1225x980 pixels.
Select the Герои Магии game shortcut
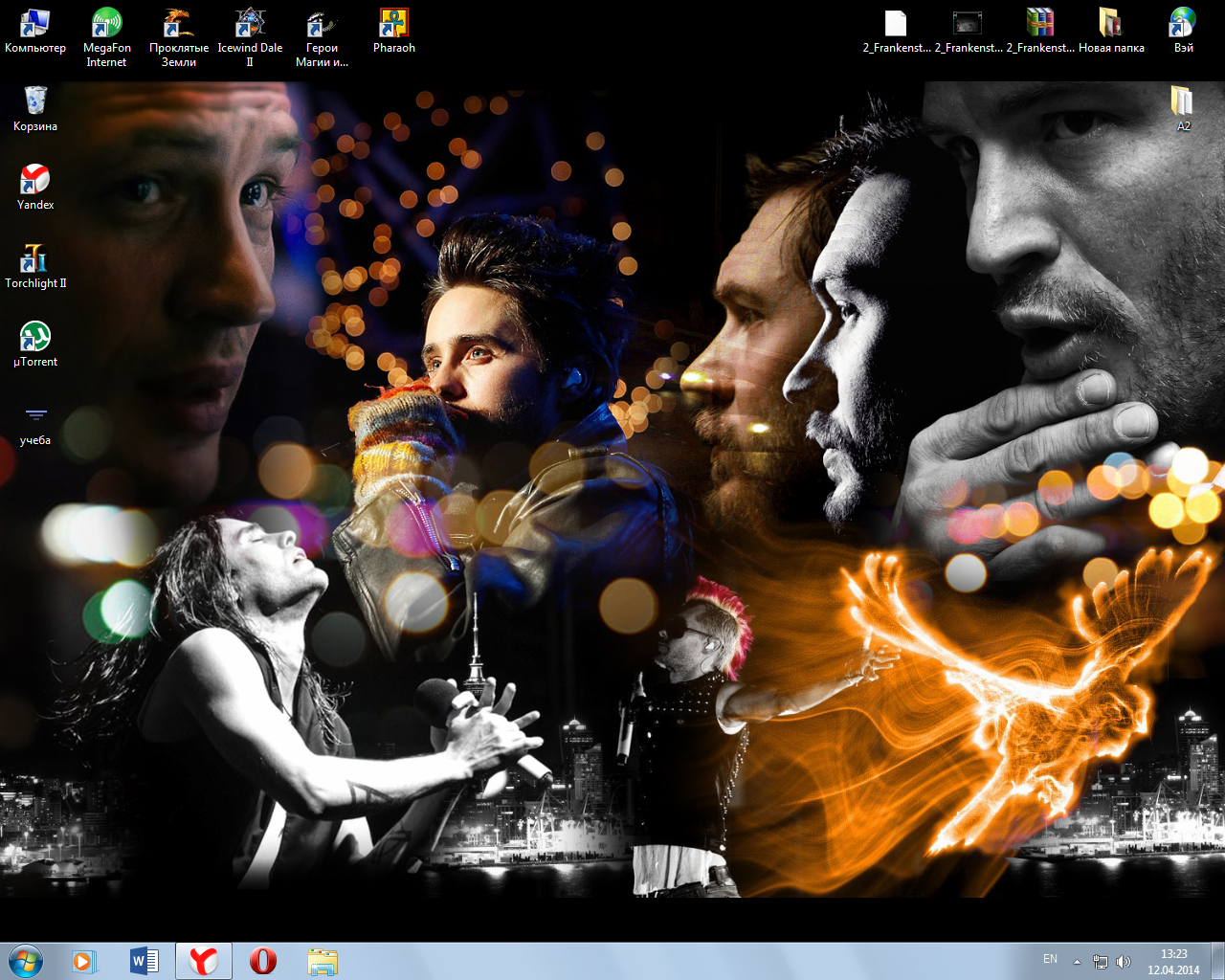pyautogui.click(x=322, y=38)
